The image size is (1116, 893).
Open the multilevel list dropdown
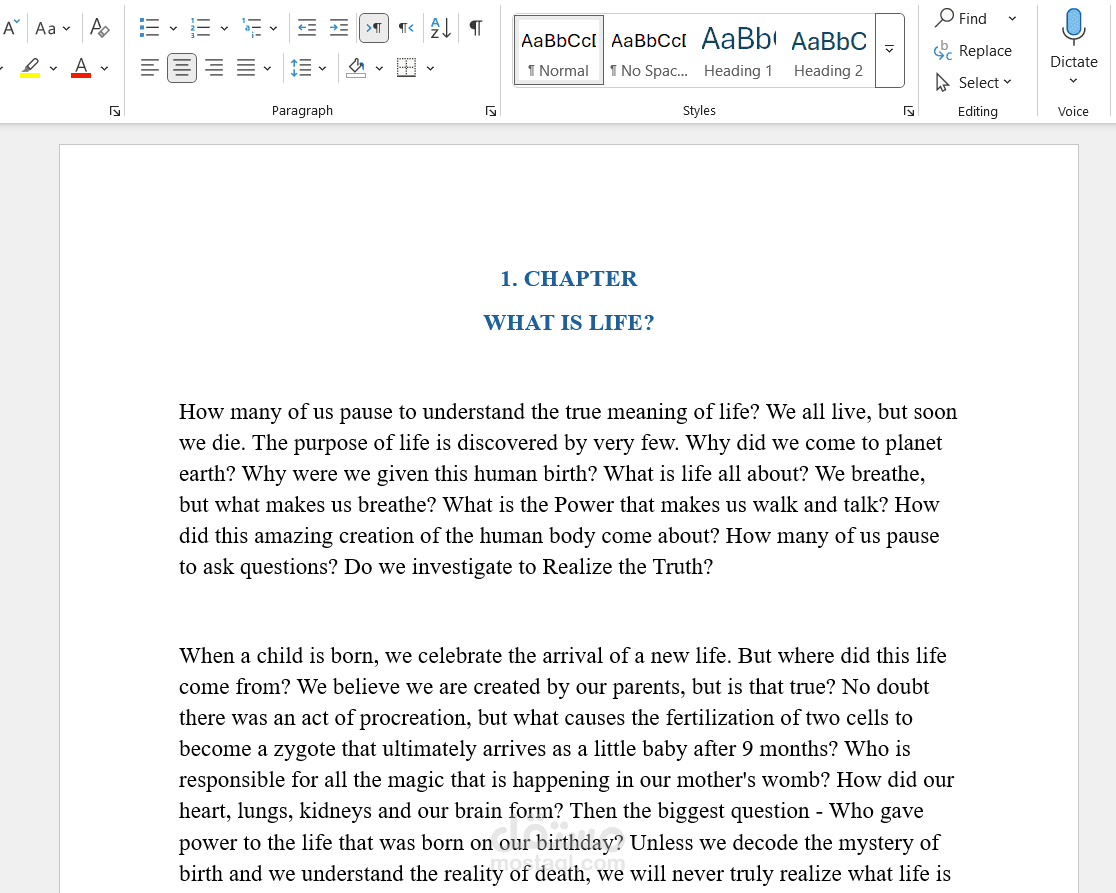[x=273, y=28]
